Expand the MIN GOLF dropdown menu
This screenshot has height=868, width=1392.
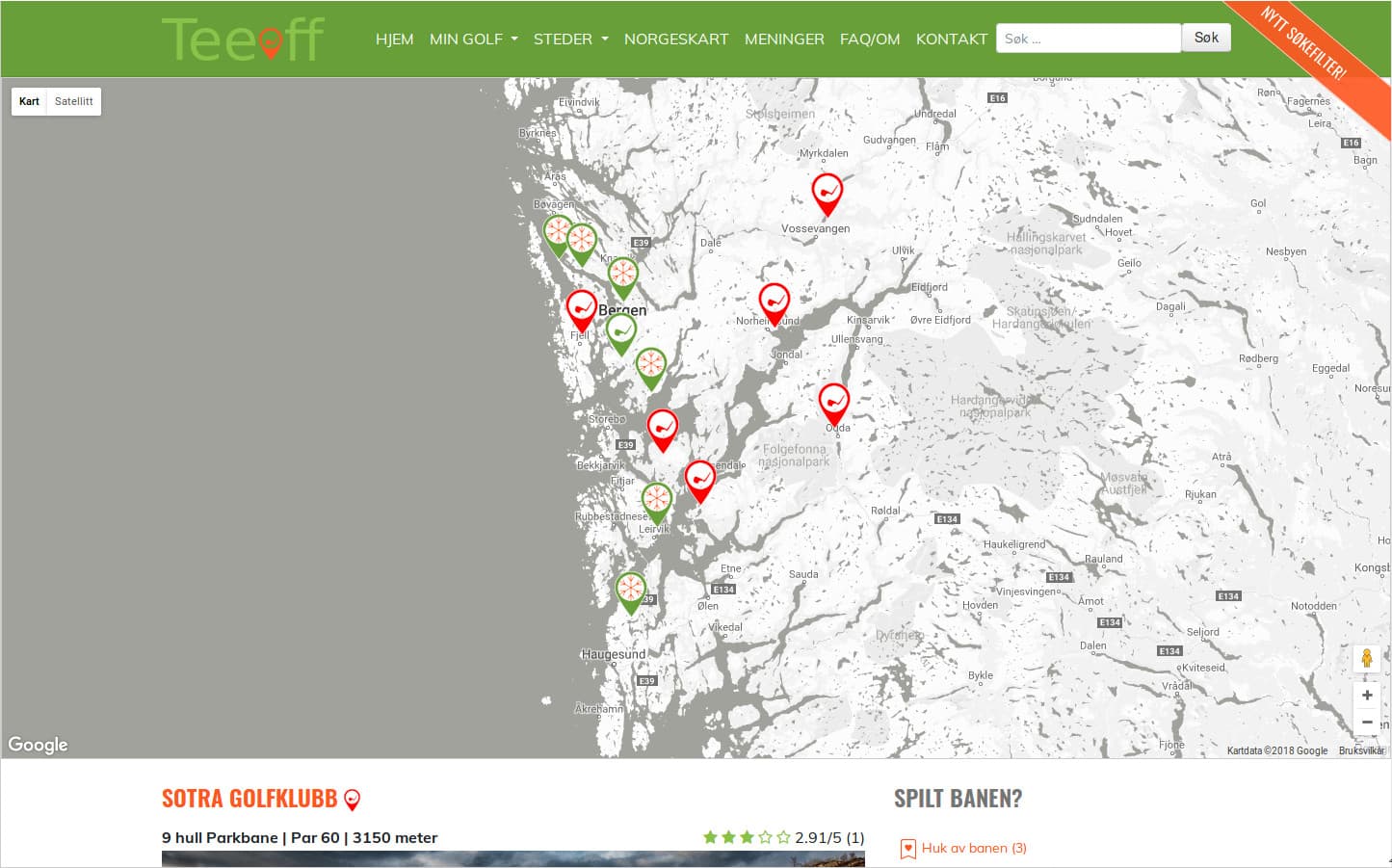point(473,39)
